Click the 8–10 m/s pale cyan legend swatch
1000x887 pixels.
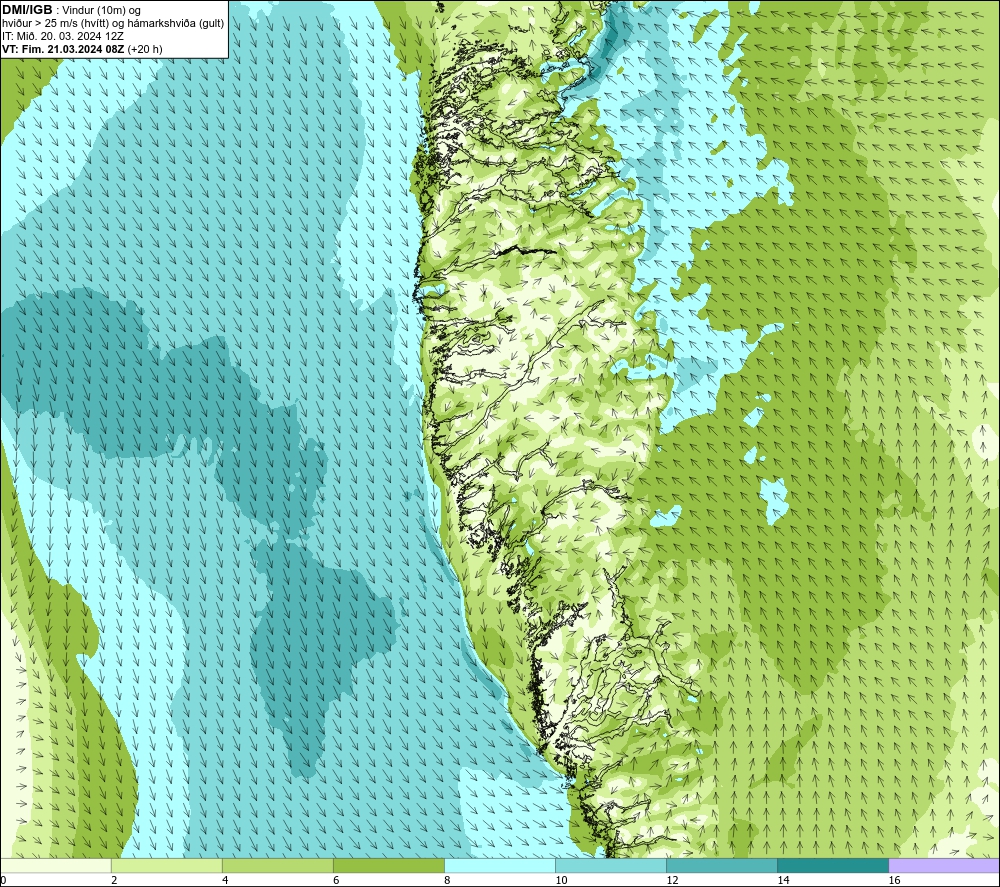(500, 866)
